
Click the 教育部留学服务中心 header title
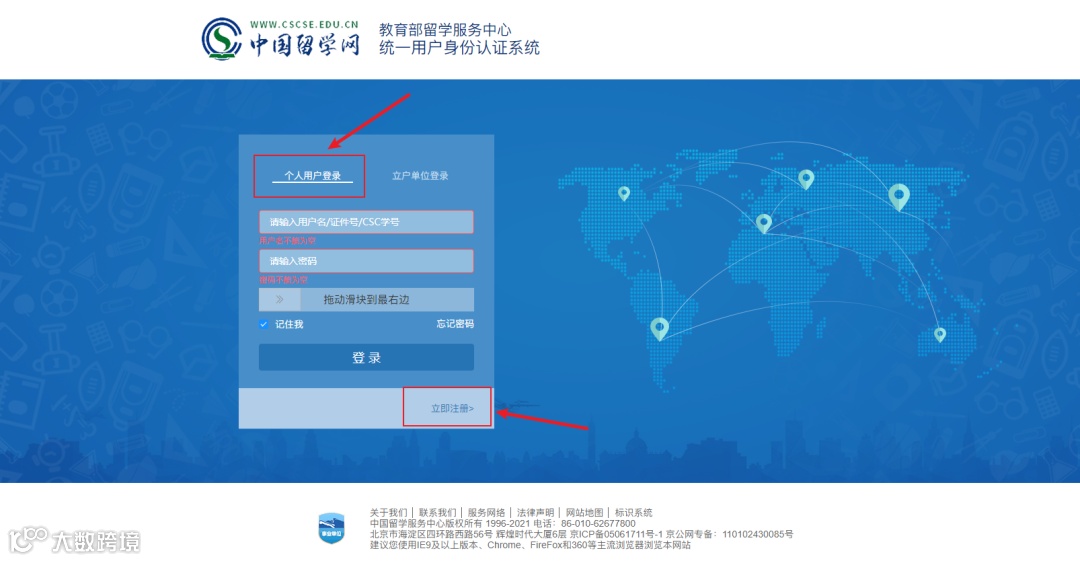[445, 30]
